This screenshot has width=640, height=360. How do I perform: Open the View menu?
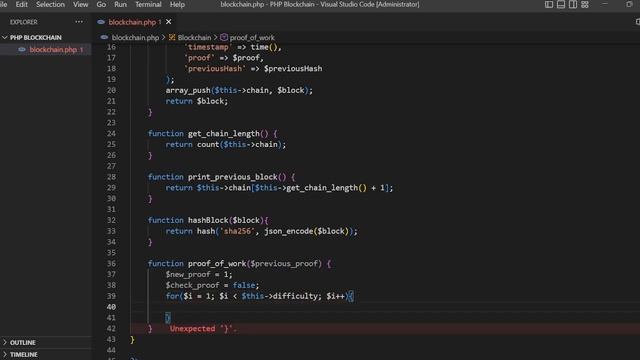coord(80,4)
